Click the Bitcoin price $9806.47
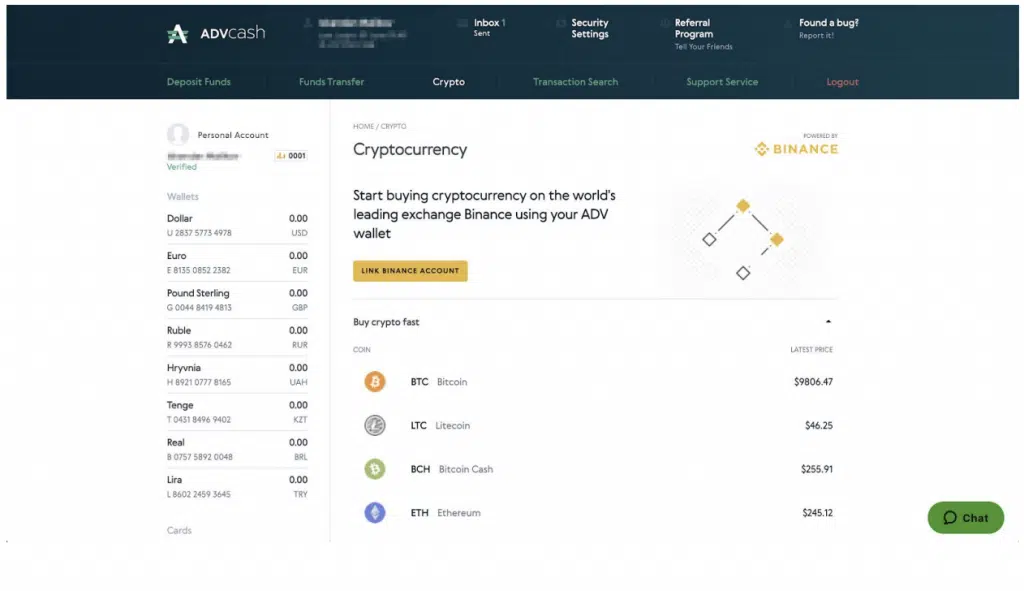 coord(813,381)
